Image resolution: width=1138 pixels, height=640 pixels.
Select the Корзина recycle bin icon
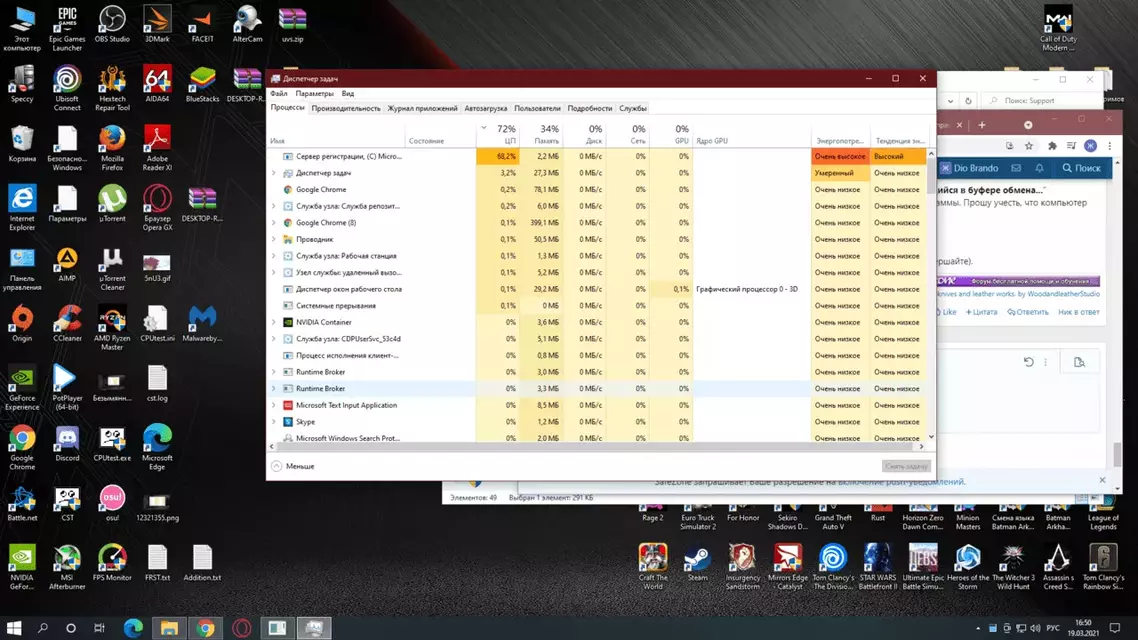[x=22, y=144]
